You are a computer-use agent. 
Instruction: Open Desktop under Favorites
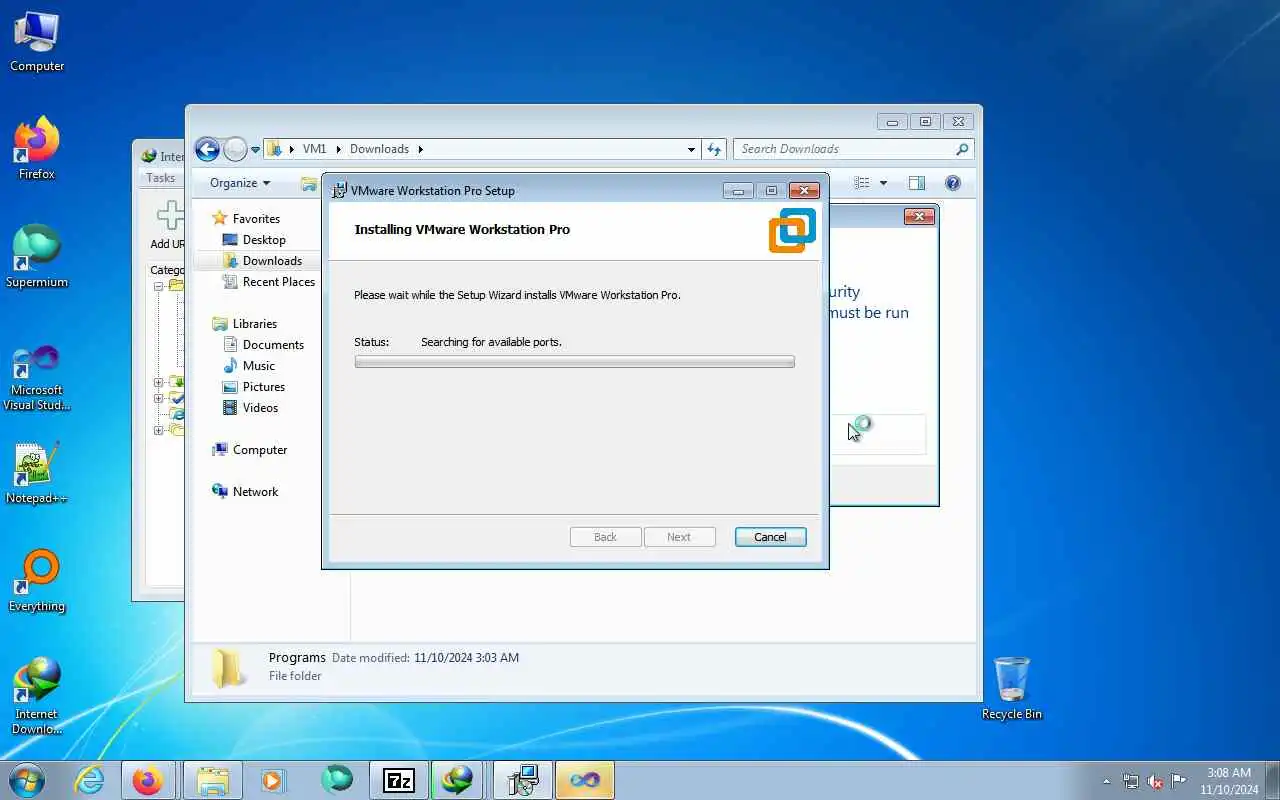click(x=264, y=240)
